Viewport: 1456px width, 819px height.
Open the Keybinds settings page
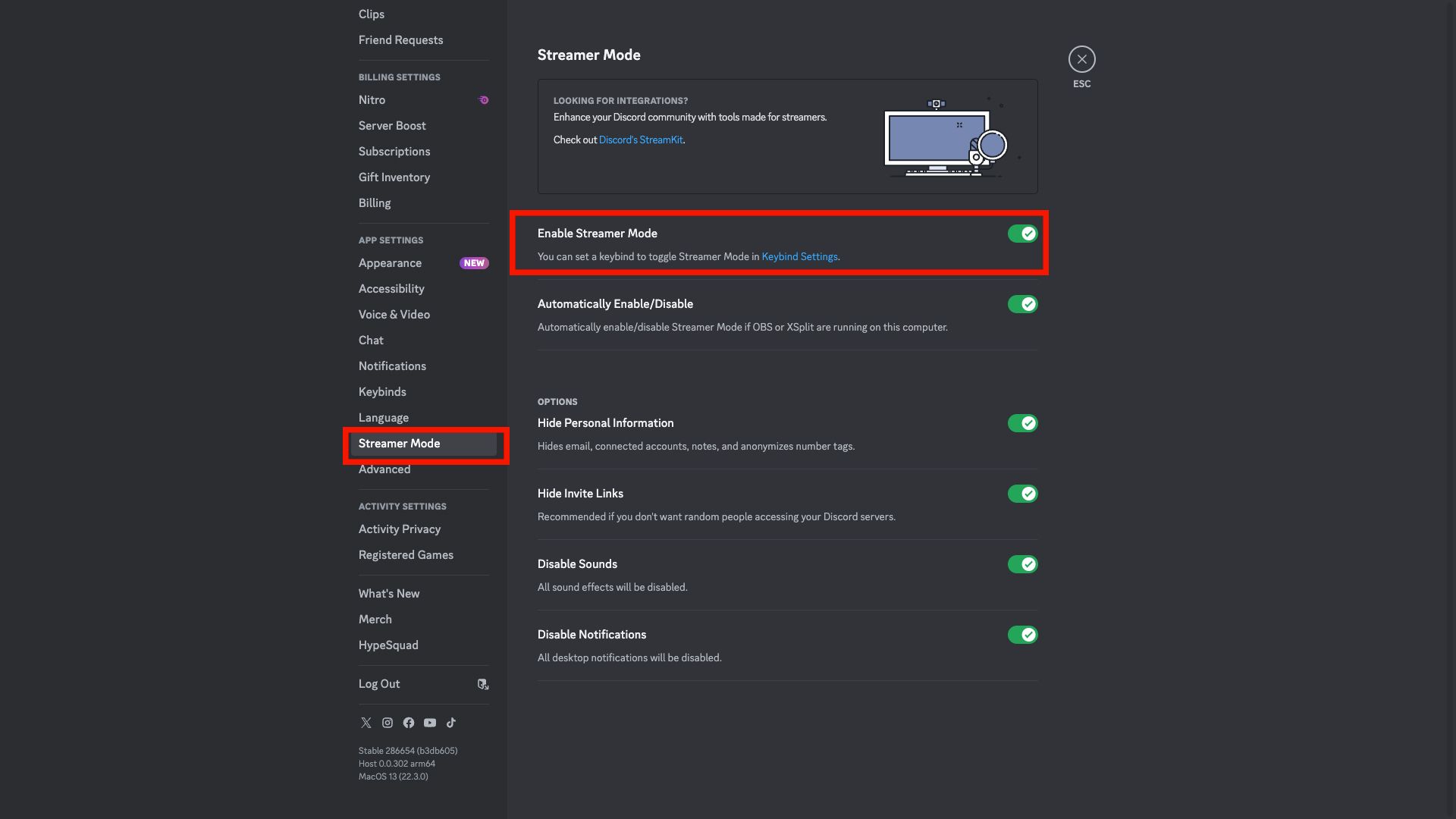click(x=382, y=391)
